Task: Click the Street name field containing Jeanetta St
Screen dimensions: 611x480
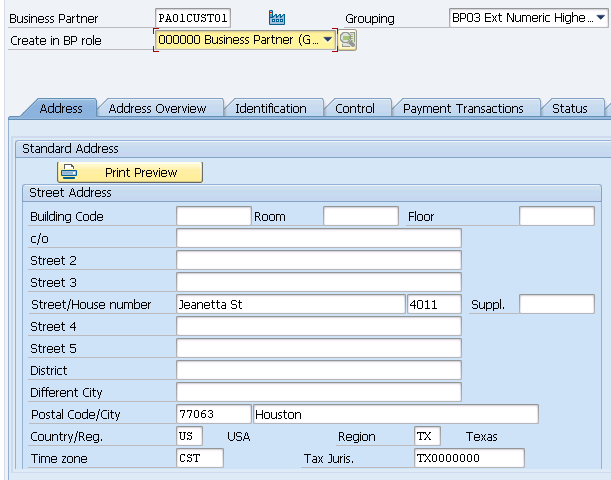Action: point(288,304)
